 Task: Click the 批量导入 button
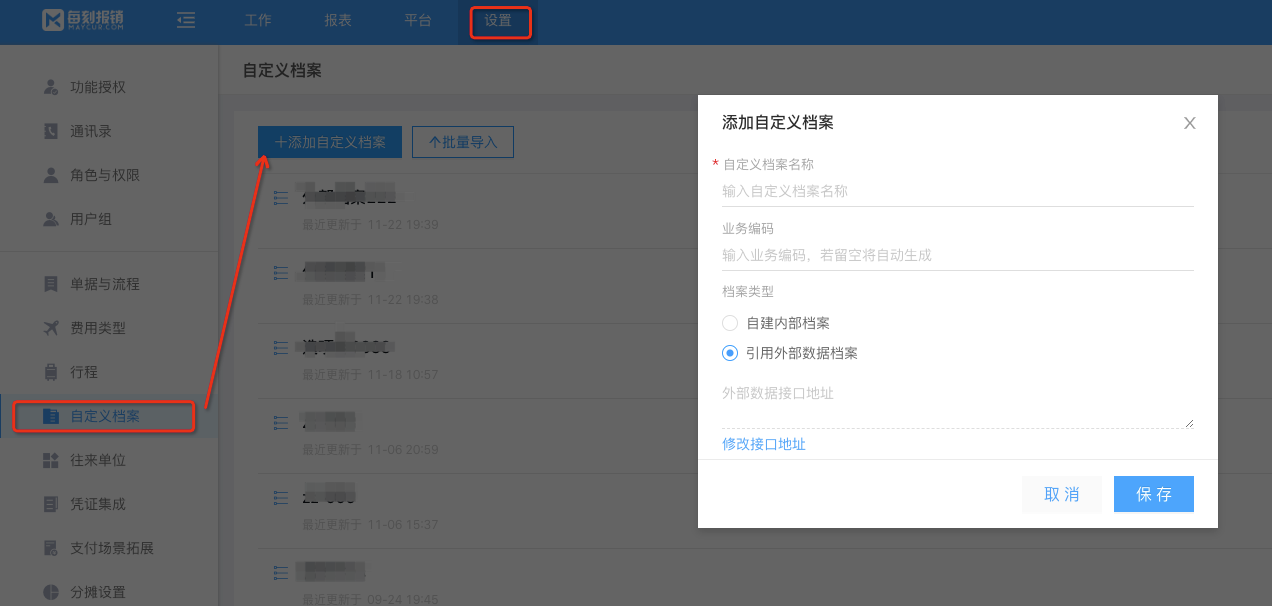click(463, 142)
